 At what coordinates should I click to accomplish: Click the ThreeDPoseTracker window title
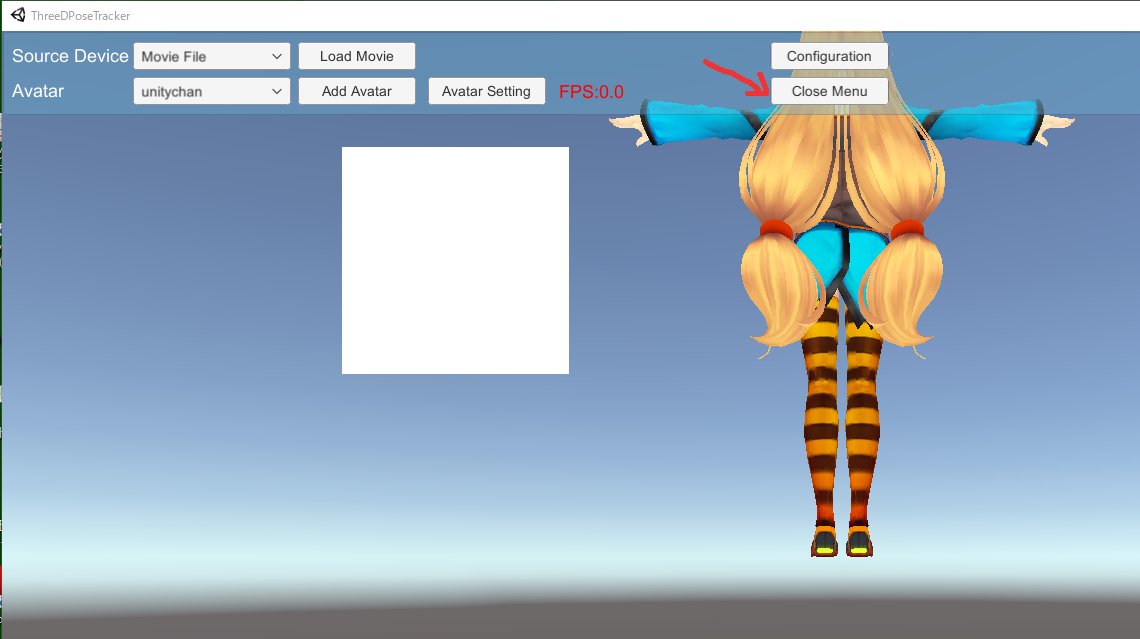(x=81, y=15)
